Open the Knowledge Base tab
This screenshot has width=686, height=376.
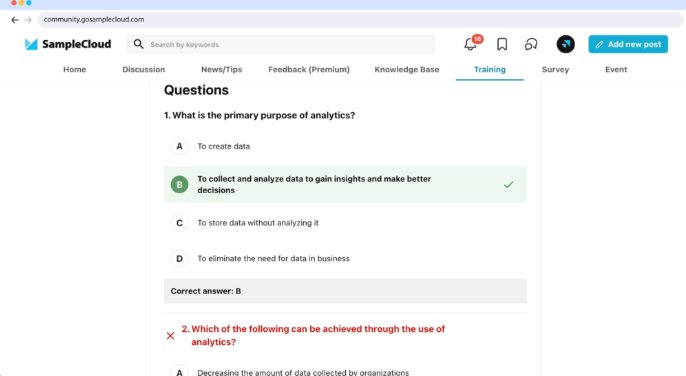tap(406, 70)
